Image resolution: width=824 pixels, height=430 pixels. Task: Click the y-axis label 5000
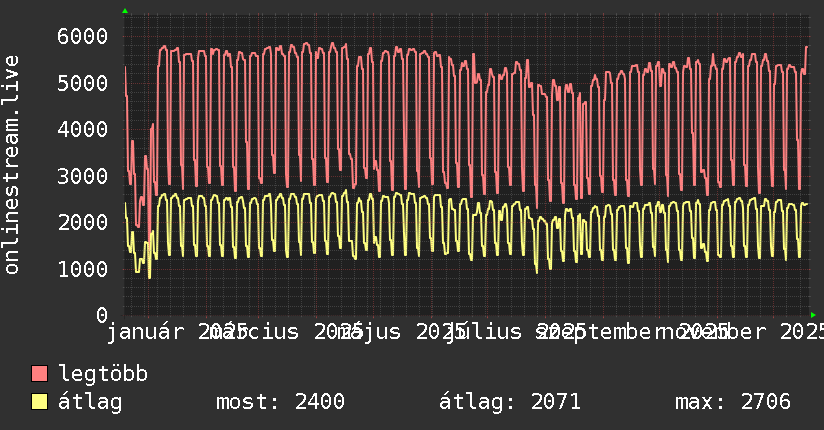tap(83, 83)
